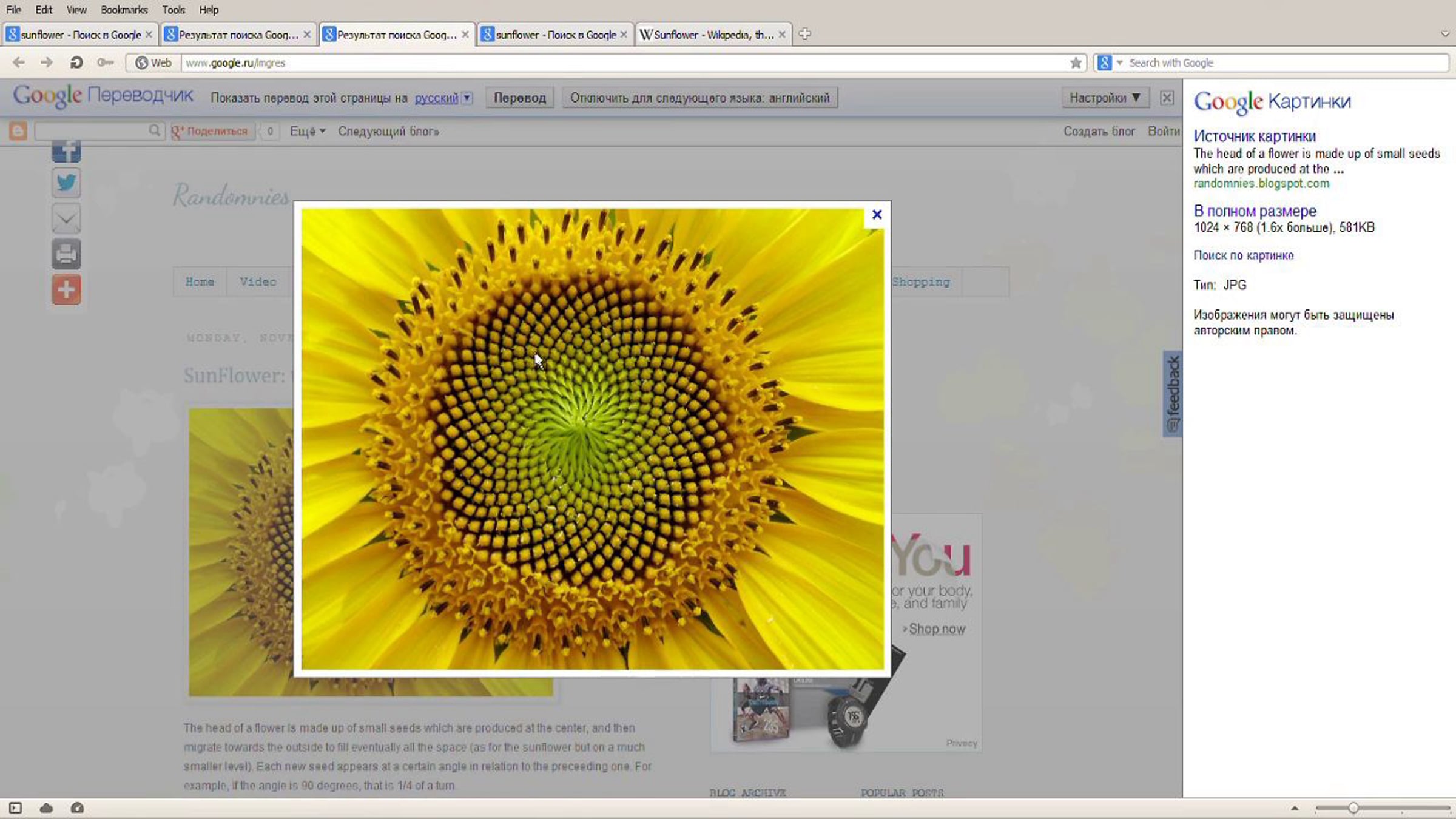1456x819 pixels.
Task: Open the Help menu
Action: 209,10
